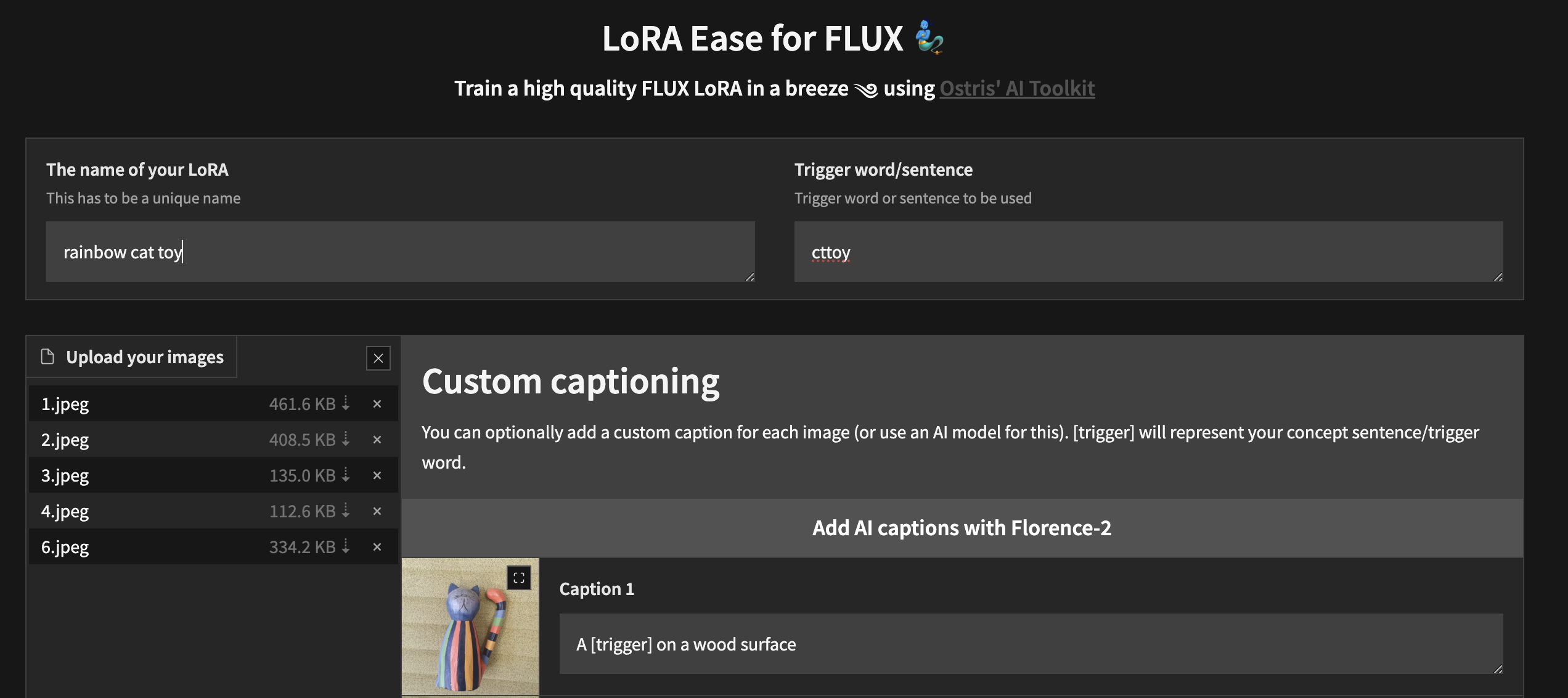This screenshot has height=698, width=1568.
Task: Select the cat toy image thumbnail
Action: click(471, 626)
